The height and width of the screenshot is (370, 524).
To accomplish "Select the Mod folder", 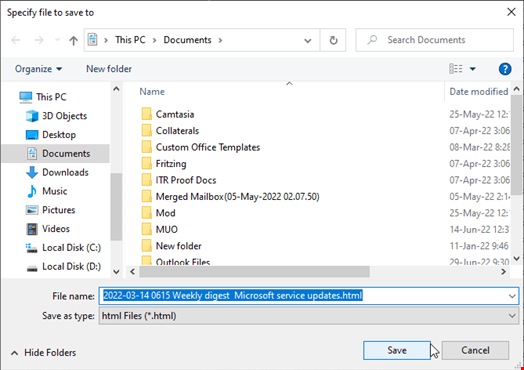I will 165,213.
